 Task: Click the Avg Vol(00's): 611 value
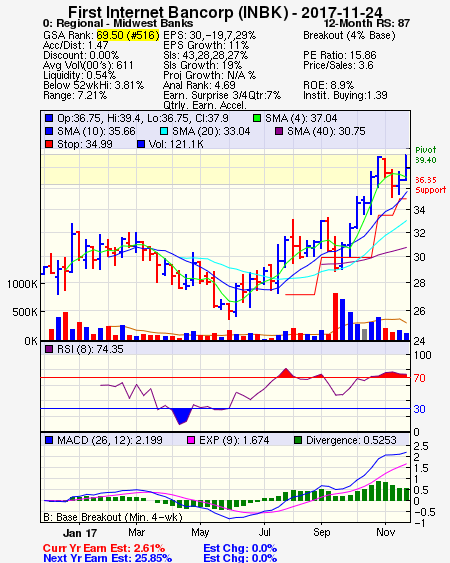point(88,65)
